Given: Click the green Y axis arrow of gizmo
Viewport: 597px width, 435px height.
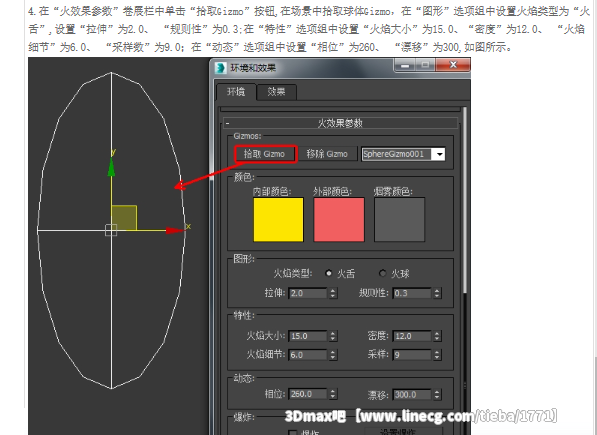Looking at the screenshot, I should coord(111,167).
